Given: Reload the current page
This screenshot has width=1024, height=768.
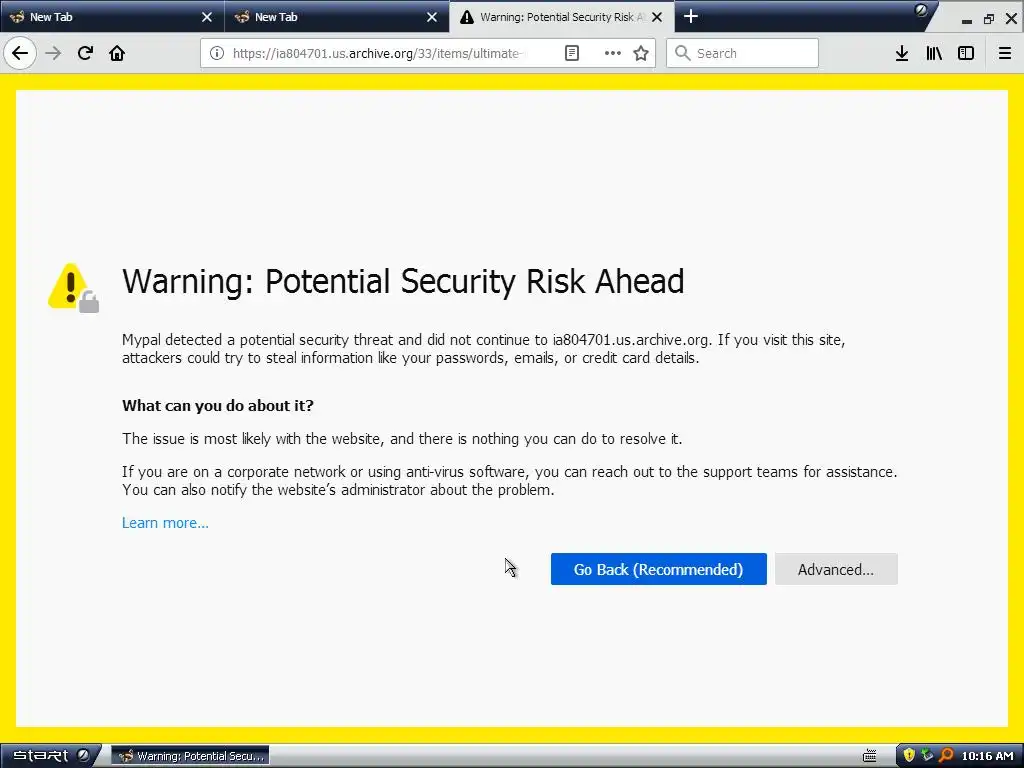Looking at the screenshot, I should pyautogui.click(x=85, y=53).
